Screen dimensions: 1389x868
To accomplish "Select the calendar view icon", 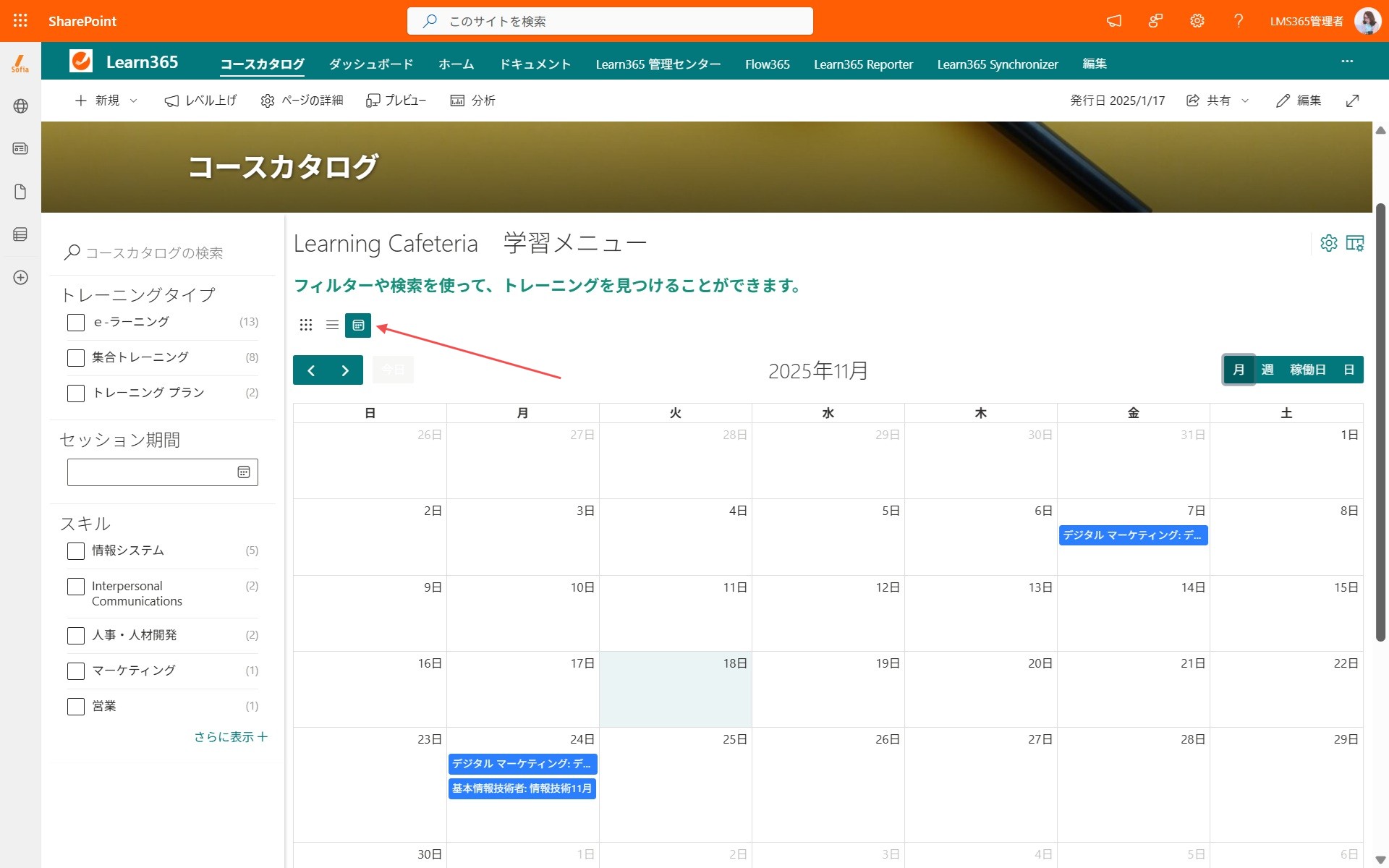I will [358, 325].
